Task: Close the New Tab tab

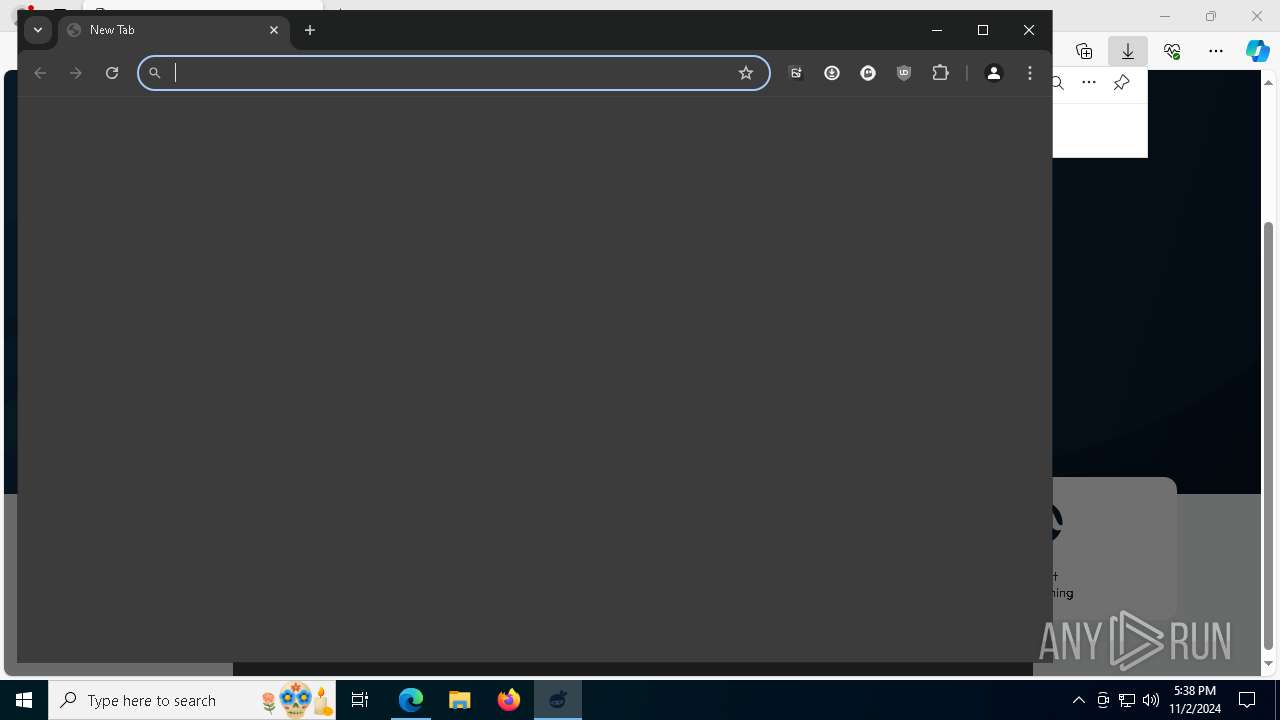Action: [x=274, y=30]
